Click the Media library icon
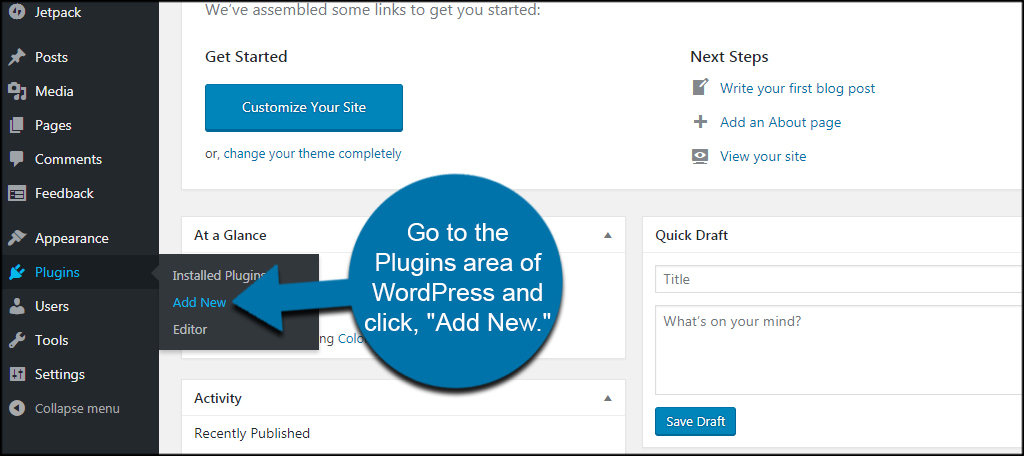The width and height of the screenshot is (1024, 456). [17, 91]
